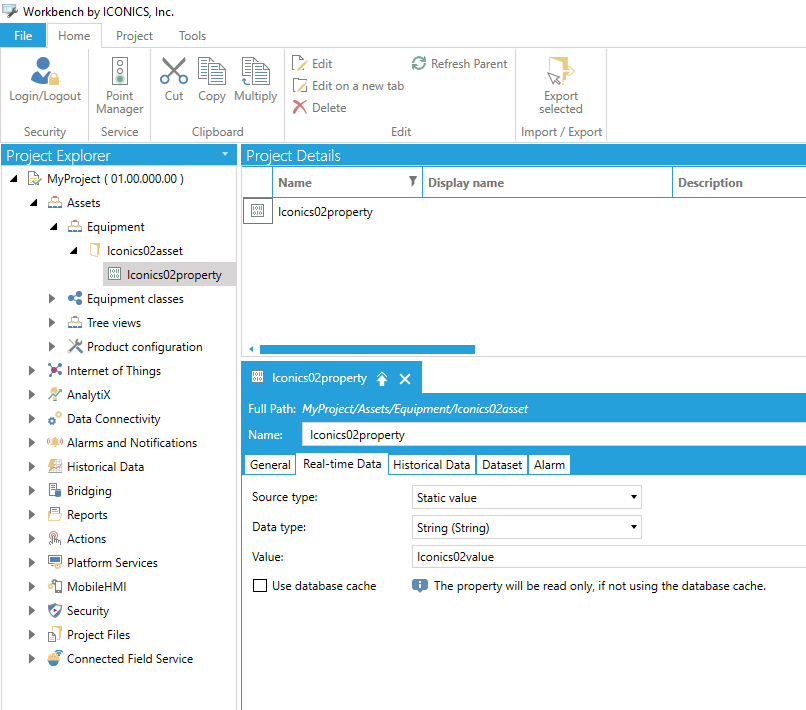806x710 pixels.
Task: Click the Delete ribbon button
Action: (x=320, y=108)
